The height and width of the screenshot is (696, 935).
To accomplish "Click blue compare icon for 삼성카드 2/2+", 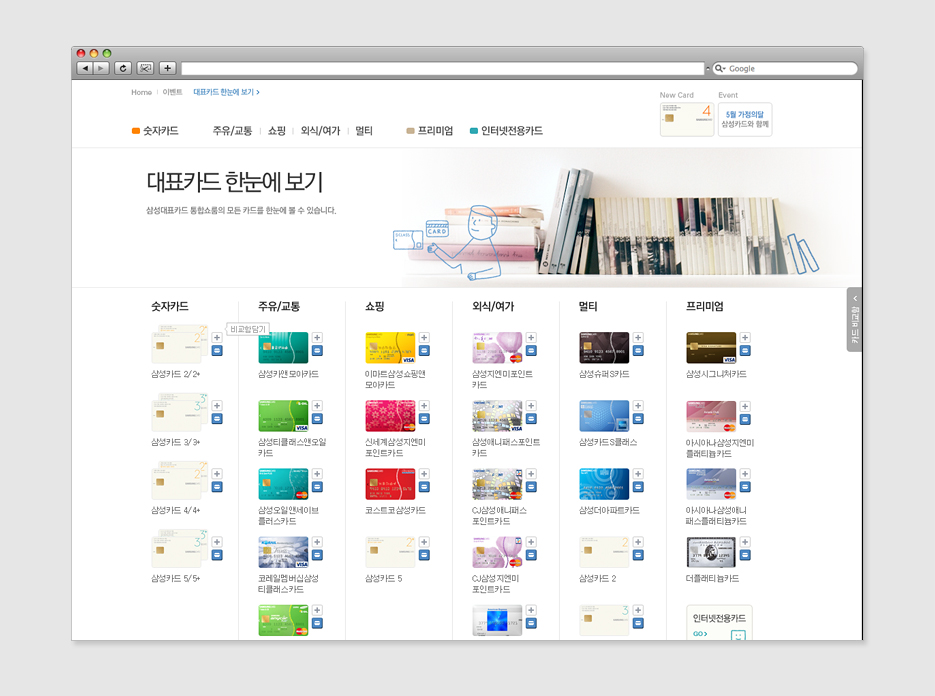I will (x=217, y=351).
